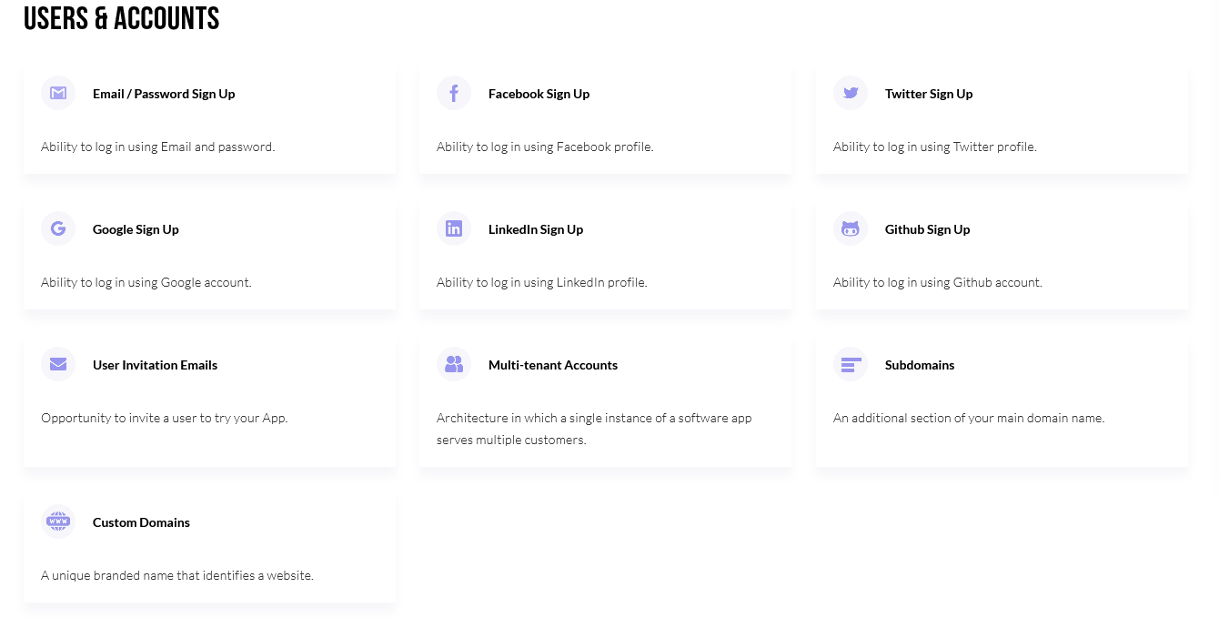Select the Subdomains title
The width and height of the screenshot is (1220, 639).
pyautogui.click(x=920, y=365)
